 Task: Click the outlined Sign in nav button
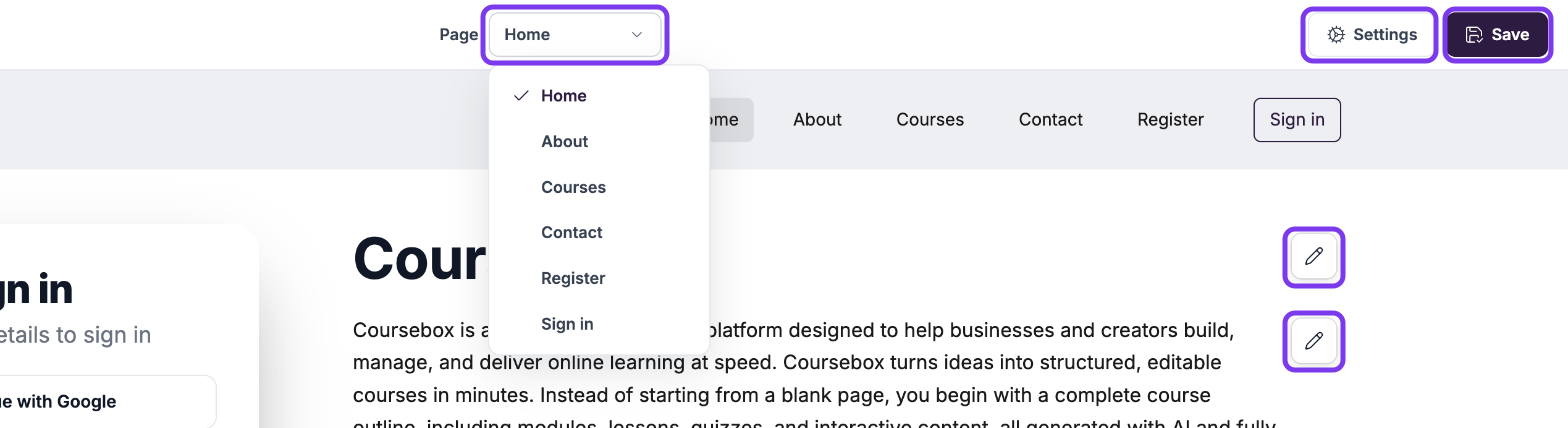coord(1297,120)
